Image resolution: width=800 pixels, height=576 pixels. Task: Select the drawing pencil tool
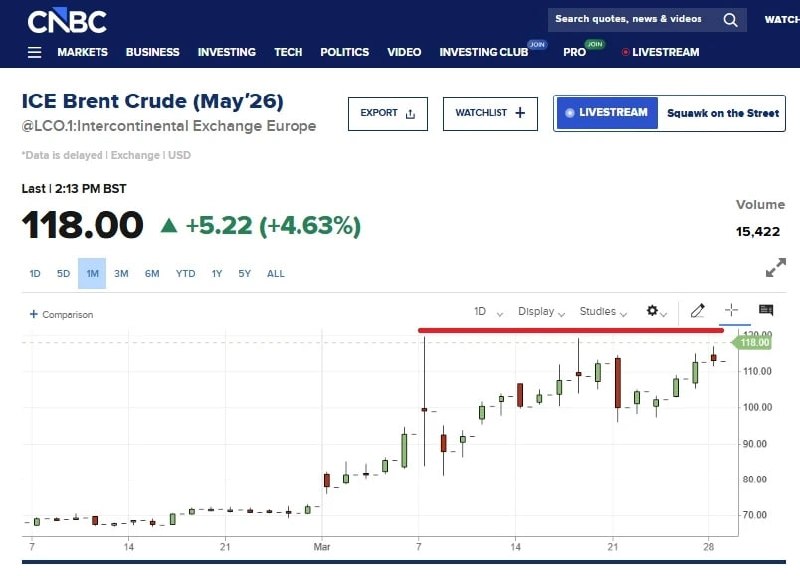697,312
